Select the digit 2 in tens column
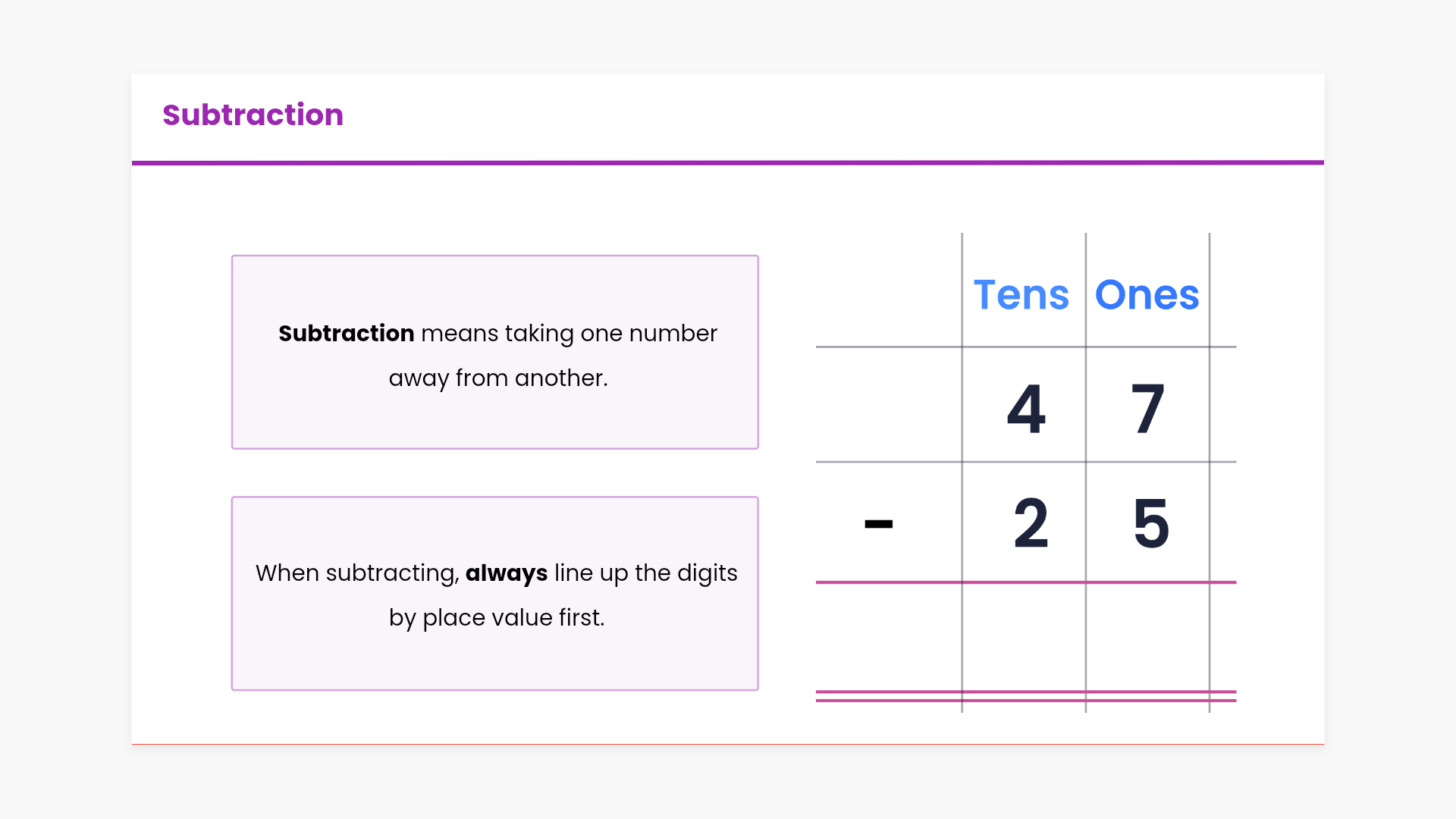 pyautogui.click(x=1031, y=523)
